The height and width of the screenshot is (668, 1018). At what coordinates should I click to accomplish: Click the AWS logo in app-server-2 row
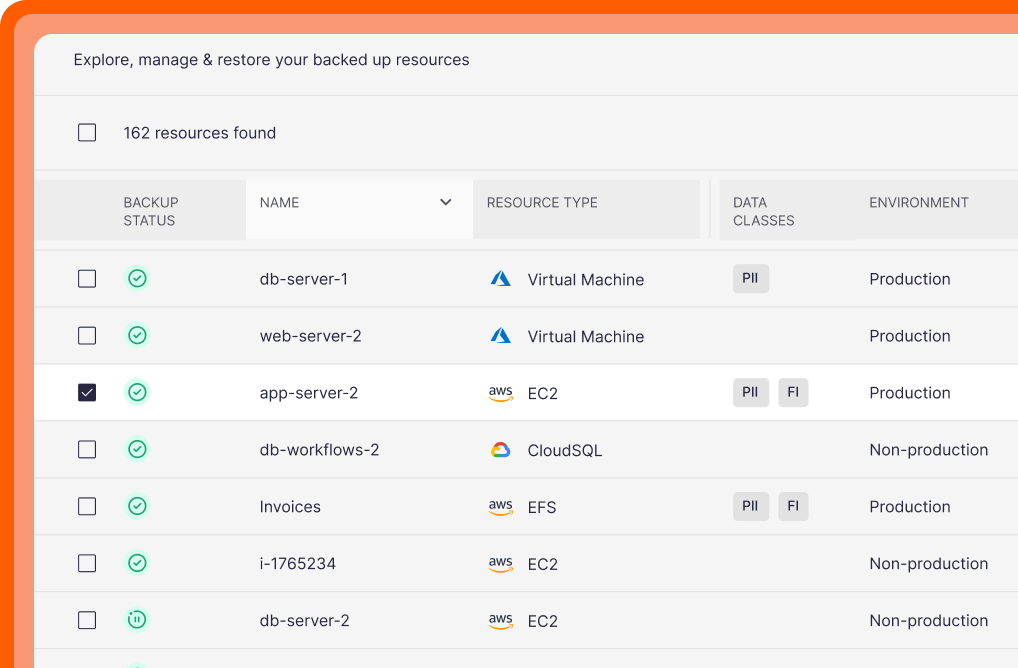pyautogui.click(x=501, y=393)
